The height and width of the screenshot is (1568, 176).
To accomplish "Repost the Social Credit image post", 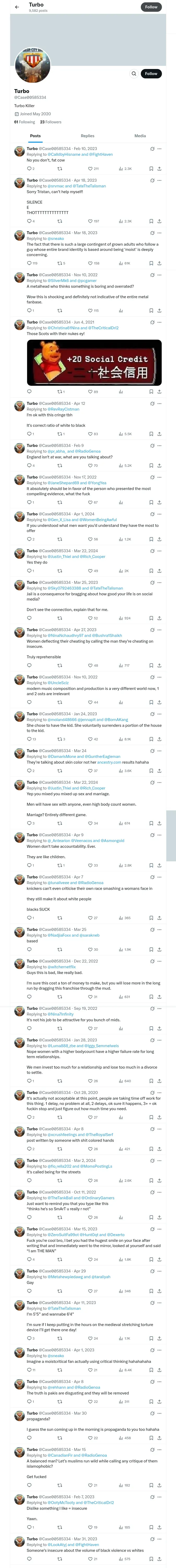I will 59,391.
